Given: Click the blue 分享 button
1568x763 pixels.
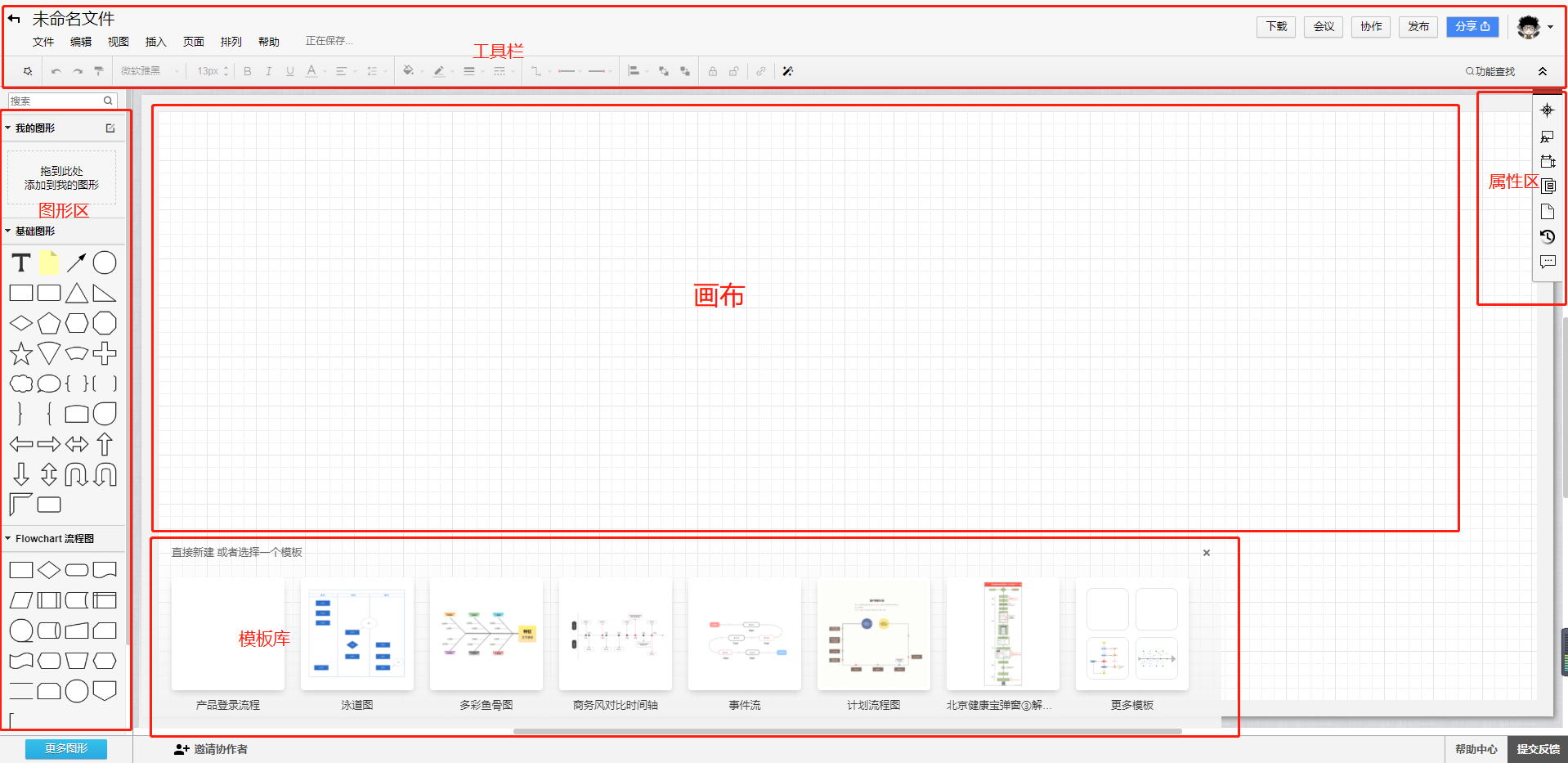Looking at the screenshot, I should coord(1472,27).
